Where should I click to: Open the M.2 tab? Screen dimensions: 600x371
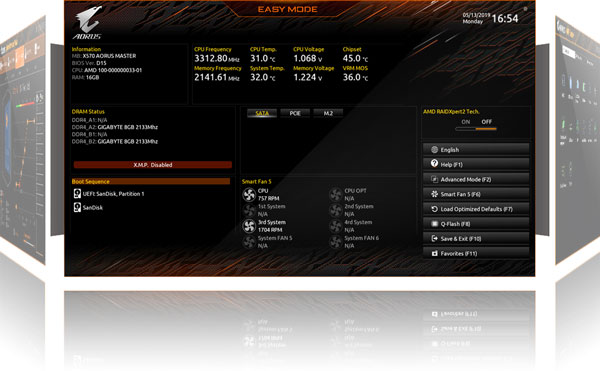tap(328, 113)
